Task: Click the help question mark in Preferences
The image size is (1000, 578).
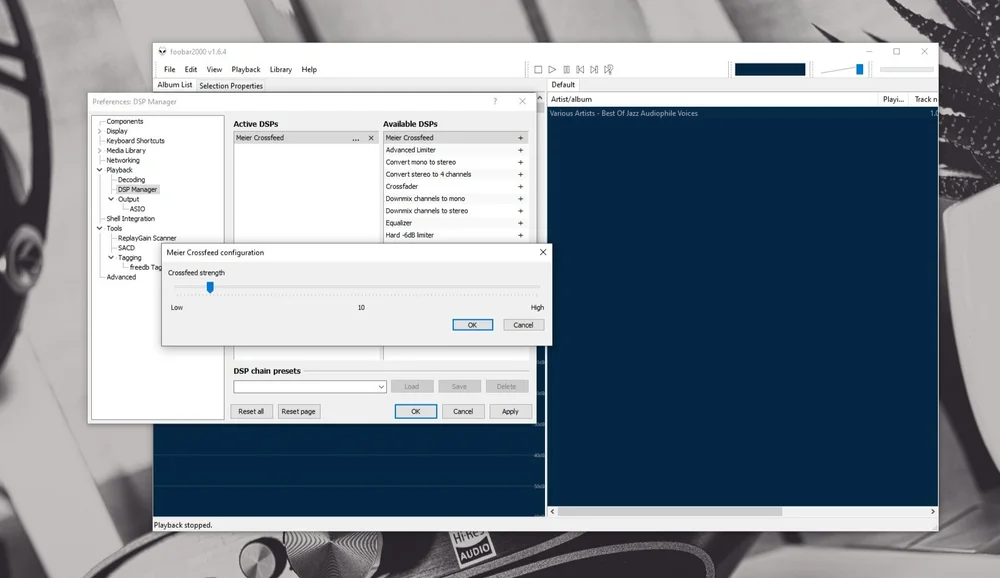Action: (495, 101)
